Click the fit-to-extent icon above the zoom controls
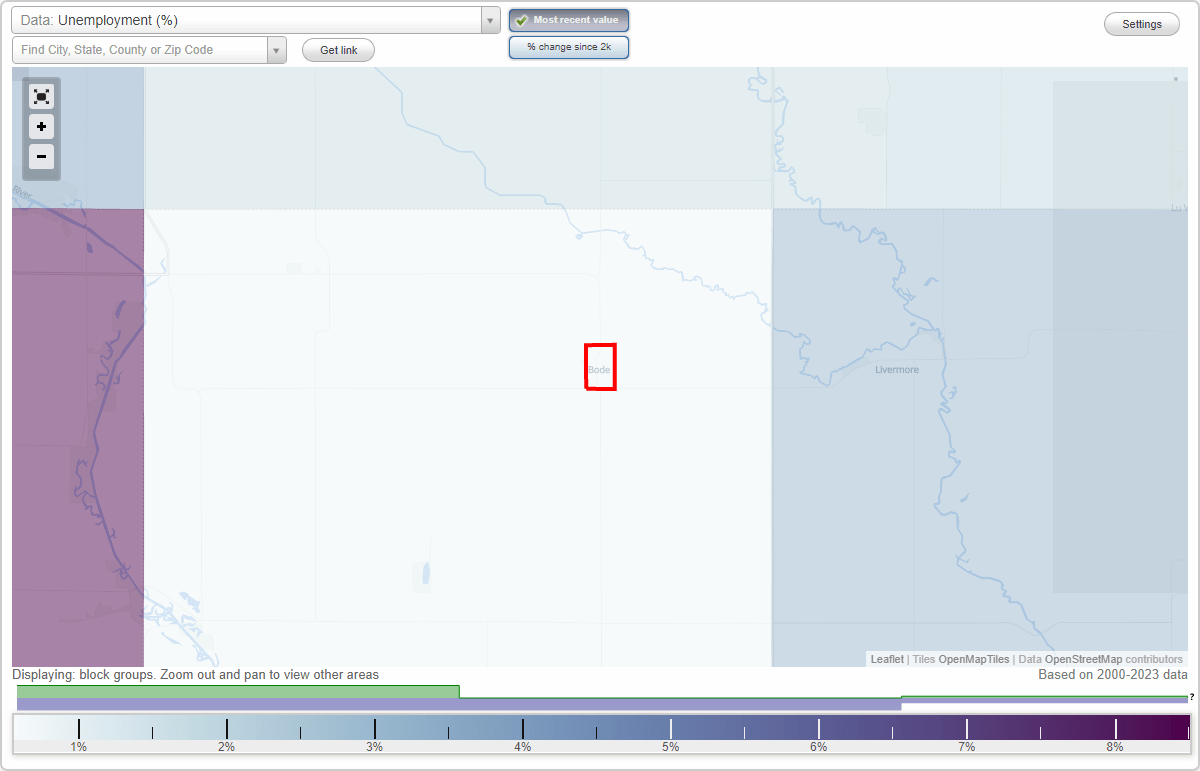 41,96
